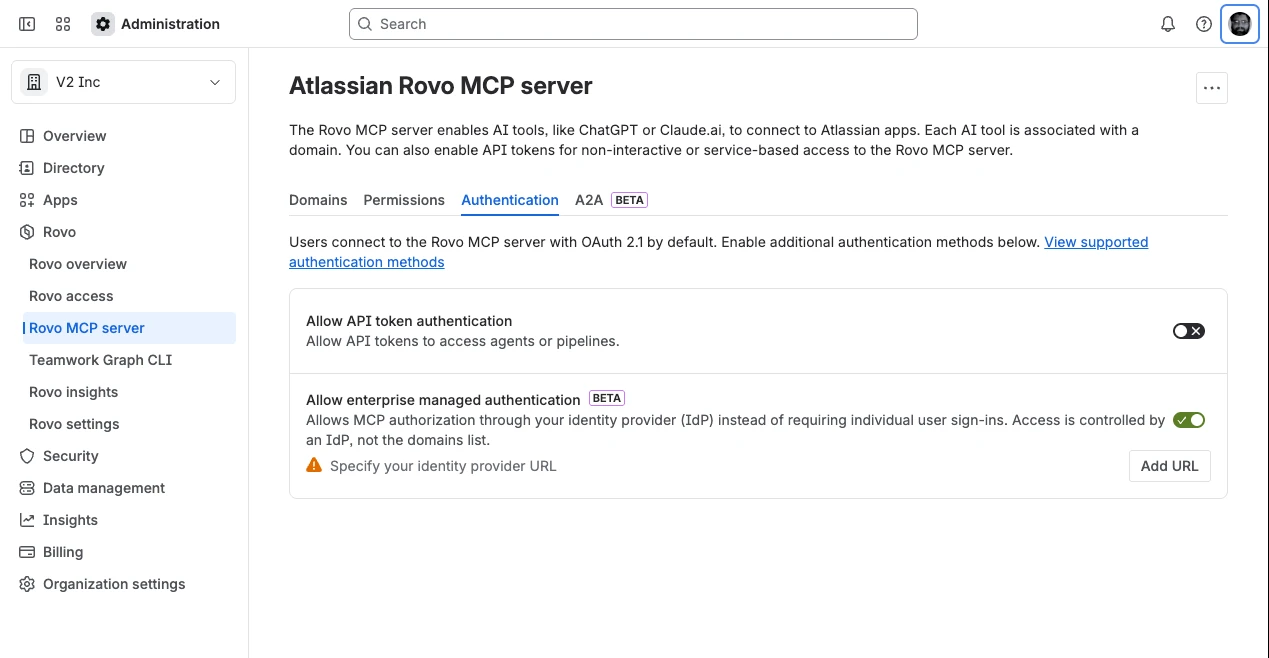This screenshot has width=1269, height=658.
Task: Switch to the Domains tab
Action: pyautogui.click(x=318, y=200)
